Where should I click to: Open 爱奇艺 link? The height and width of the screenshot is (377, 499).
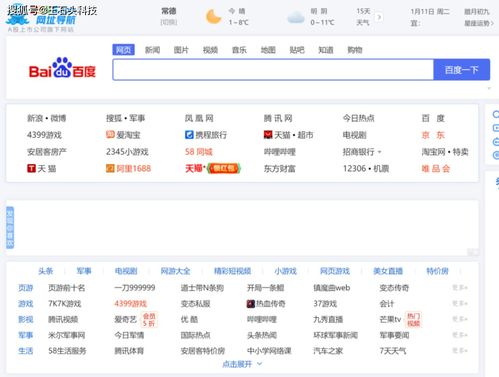[x=126, y=319]
